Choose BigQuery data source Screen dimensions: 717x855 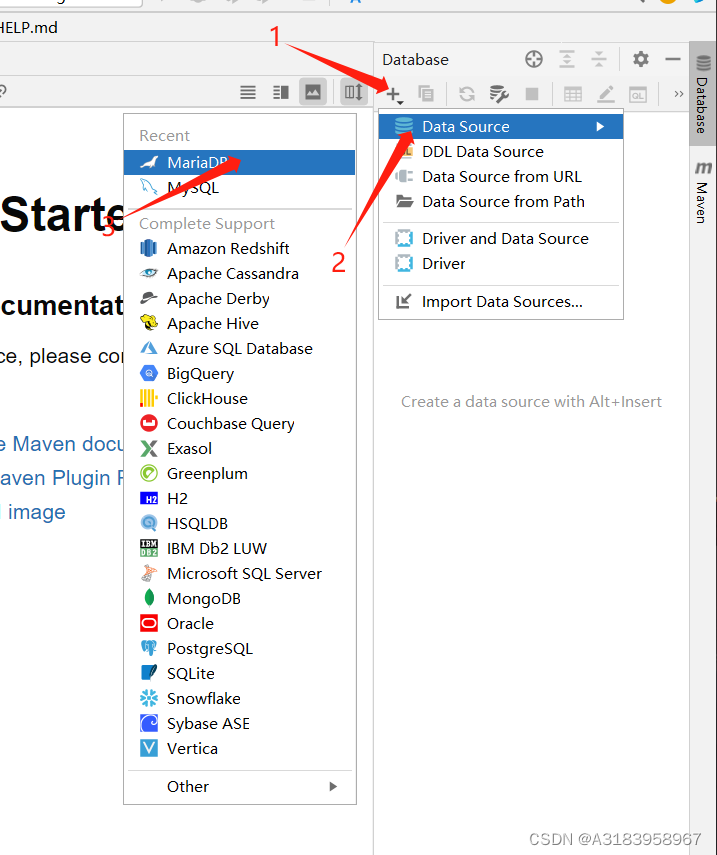(239, 374)
